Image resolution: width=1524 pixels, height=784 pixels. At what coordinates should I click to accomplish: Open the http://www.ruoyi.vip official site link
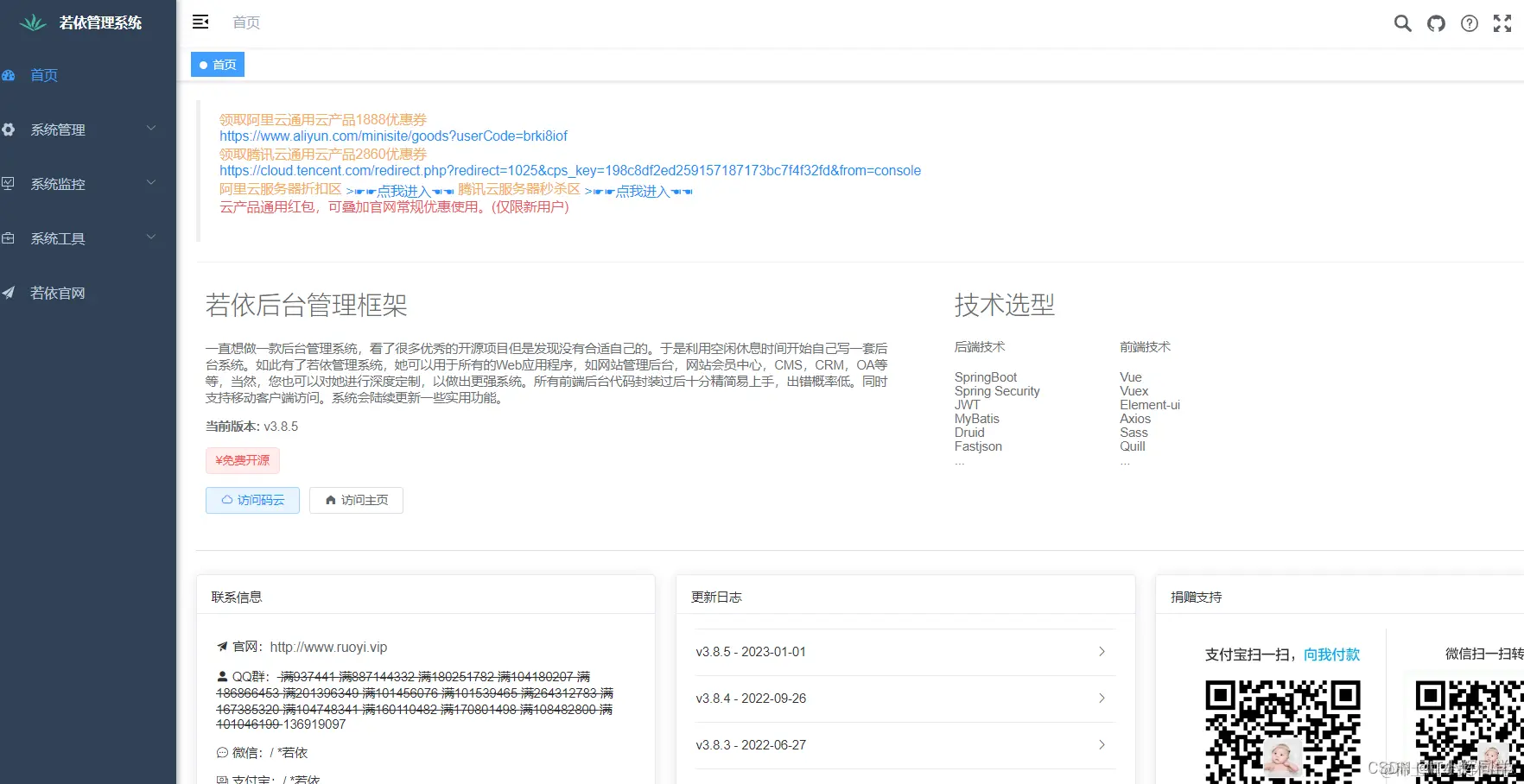tap(328, 647)
